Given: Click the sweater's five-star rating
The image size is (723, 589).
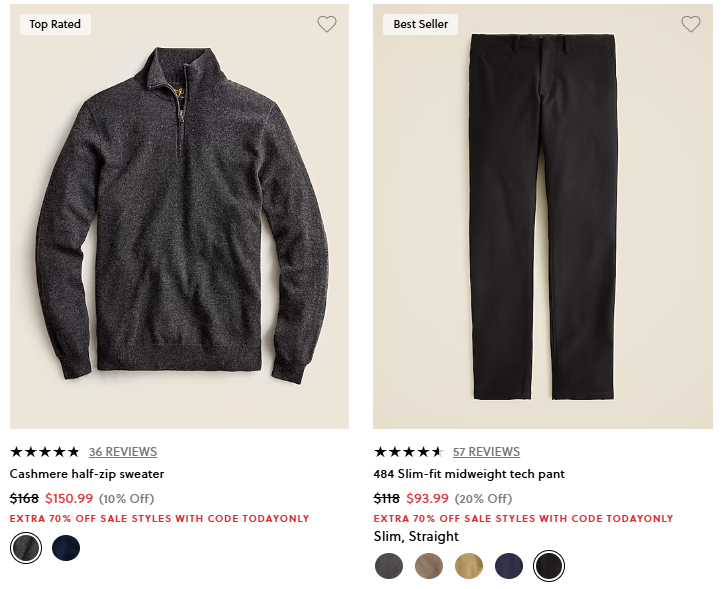Looking at the screenshot, I should point(45,452).
